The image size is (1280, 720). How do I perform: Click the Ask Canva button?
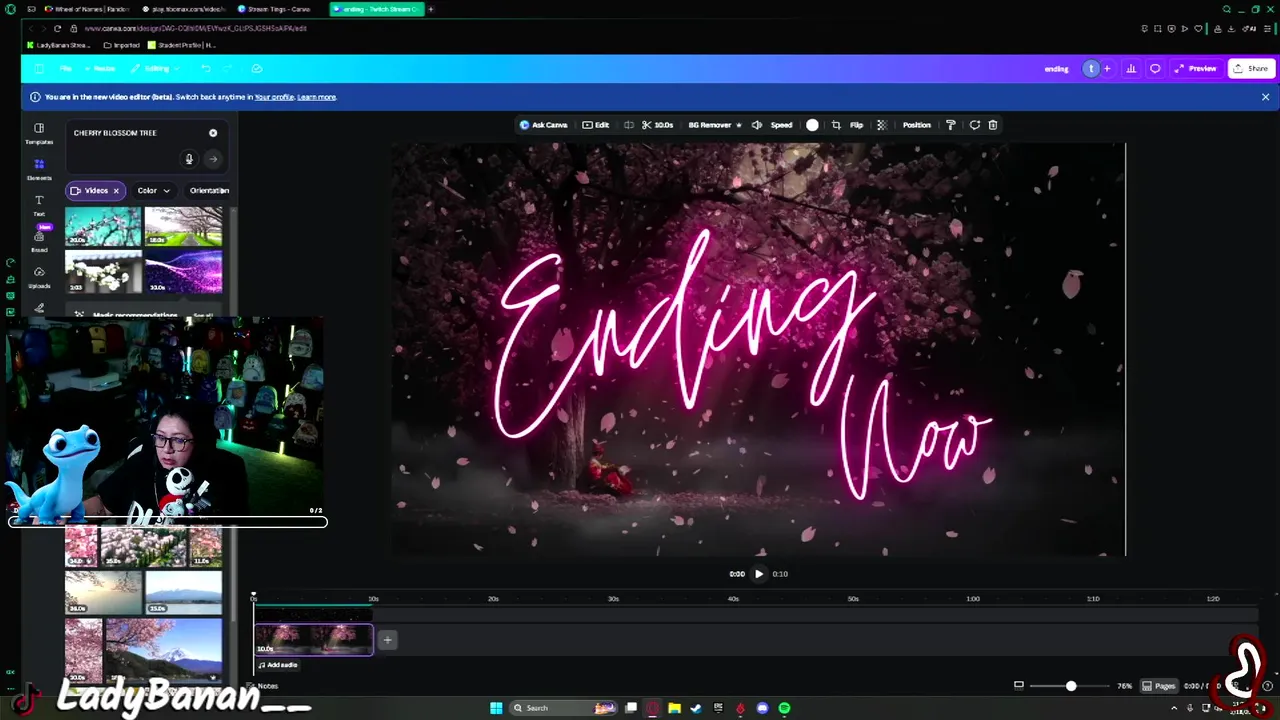point(543,125)
